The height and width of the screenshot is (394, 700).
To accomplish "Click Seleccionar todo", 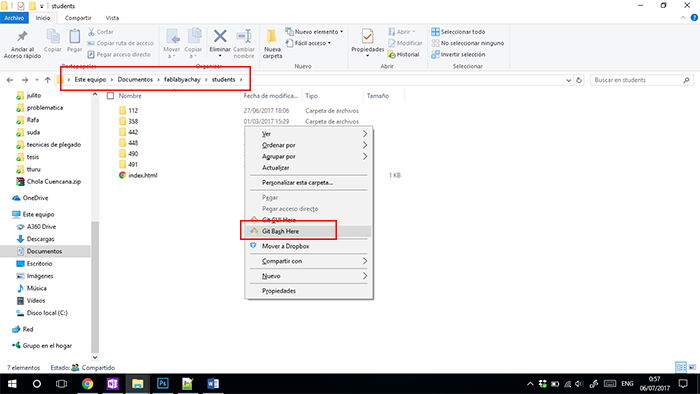I will pos(458,32).
